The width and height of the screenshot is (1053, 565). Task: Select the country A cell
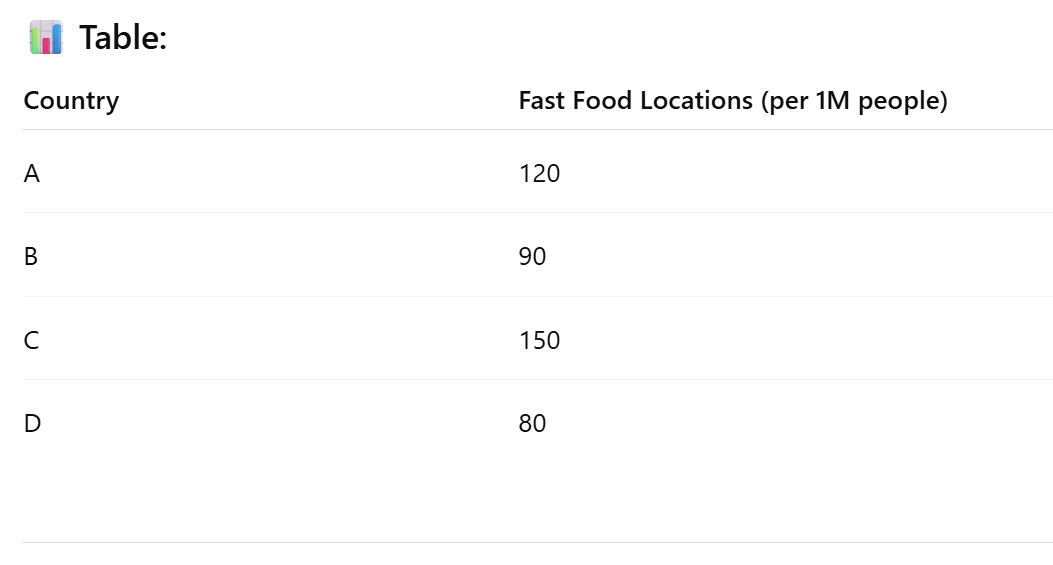(32, 173)
